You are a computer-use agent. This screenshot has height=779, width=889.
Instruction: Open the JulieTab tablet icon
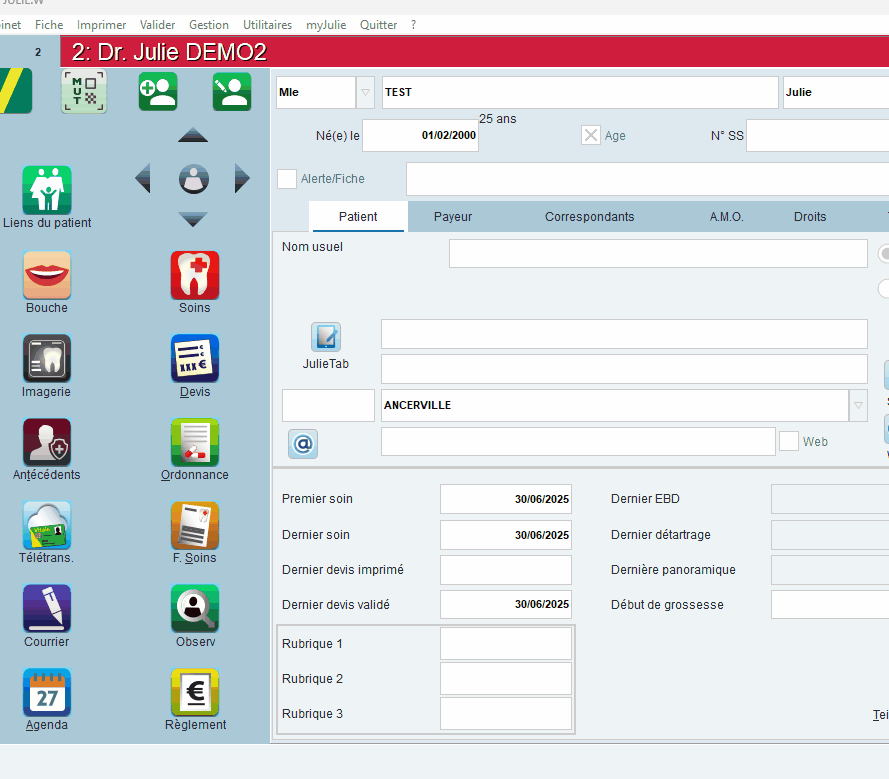(326, 337)
